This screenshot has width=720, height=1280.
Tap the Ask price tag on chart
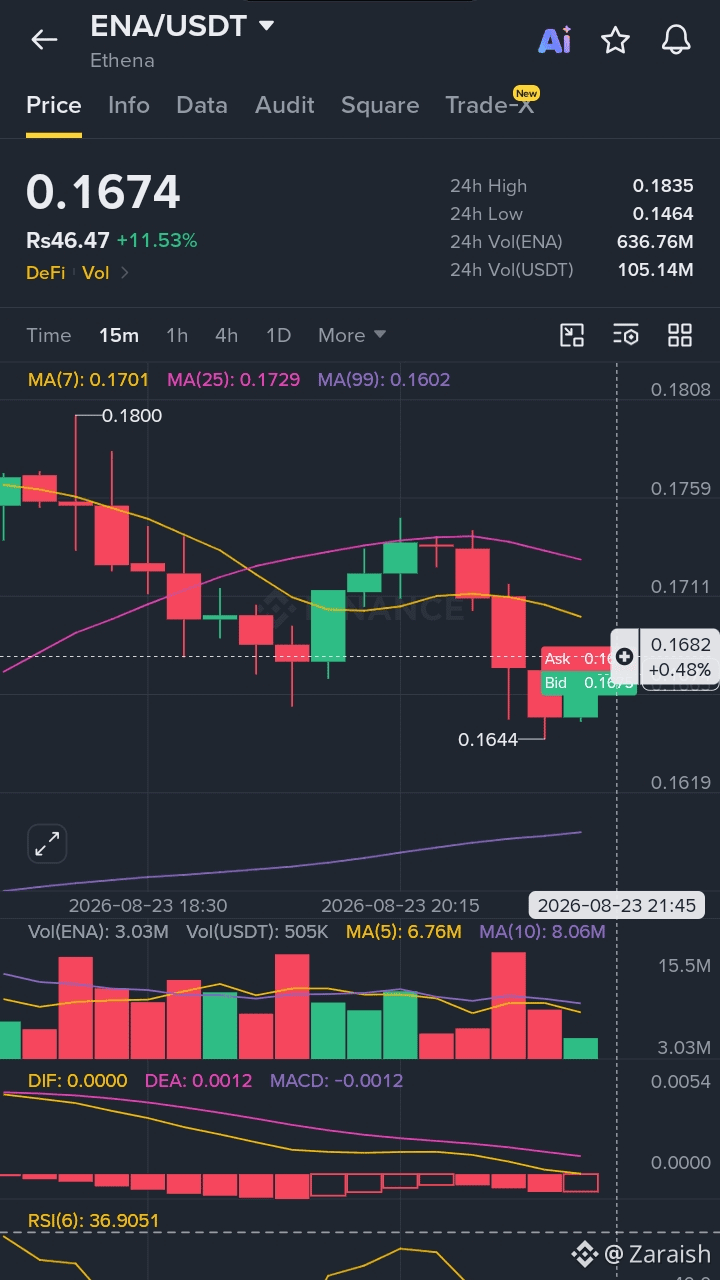[x=576, y=659]
